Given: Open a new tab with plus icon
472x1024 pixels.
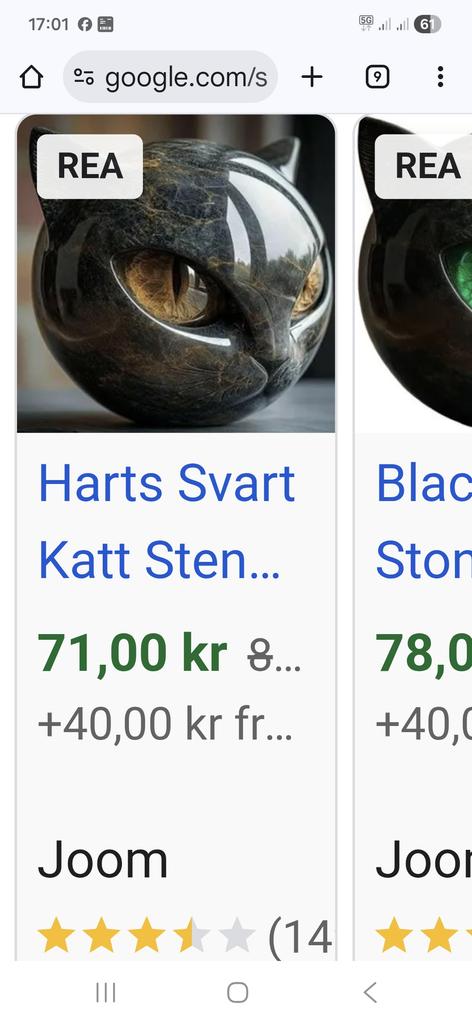Looking at the screenshot, I should point(312,77).
